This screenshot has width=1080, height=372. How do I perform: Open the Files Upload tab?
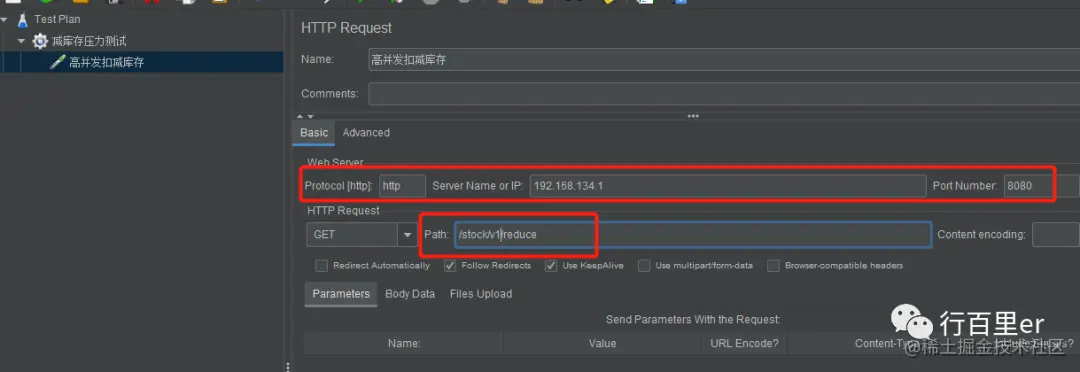[481, 293]
